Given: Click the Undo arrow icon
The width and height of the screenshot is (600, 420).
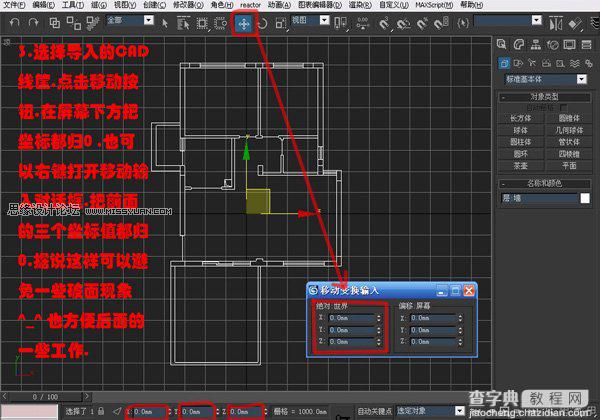Looking at the screenshot, I should tap(15, 23).
